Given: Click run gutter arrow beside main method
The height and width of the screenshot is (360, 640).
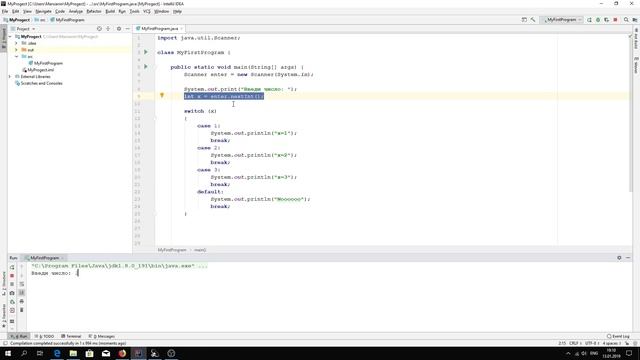Looking at the screenshot, I should (146, 67).
